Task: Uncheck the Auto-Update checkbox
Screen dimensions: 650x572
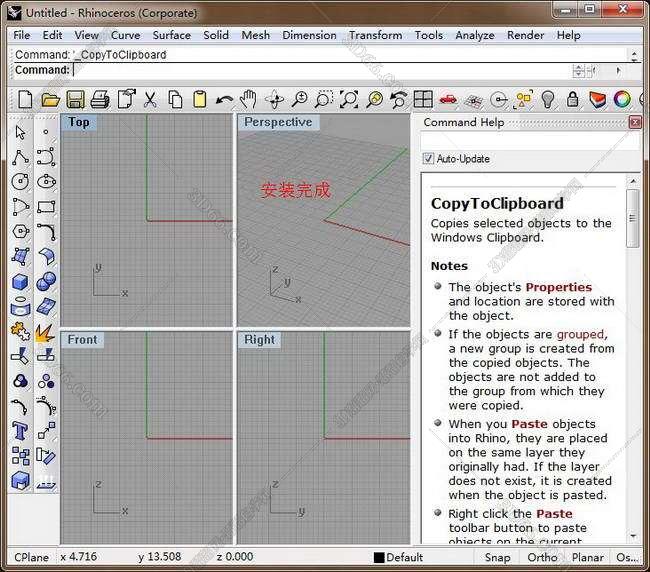Action: tap(428, 159)
